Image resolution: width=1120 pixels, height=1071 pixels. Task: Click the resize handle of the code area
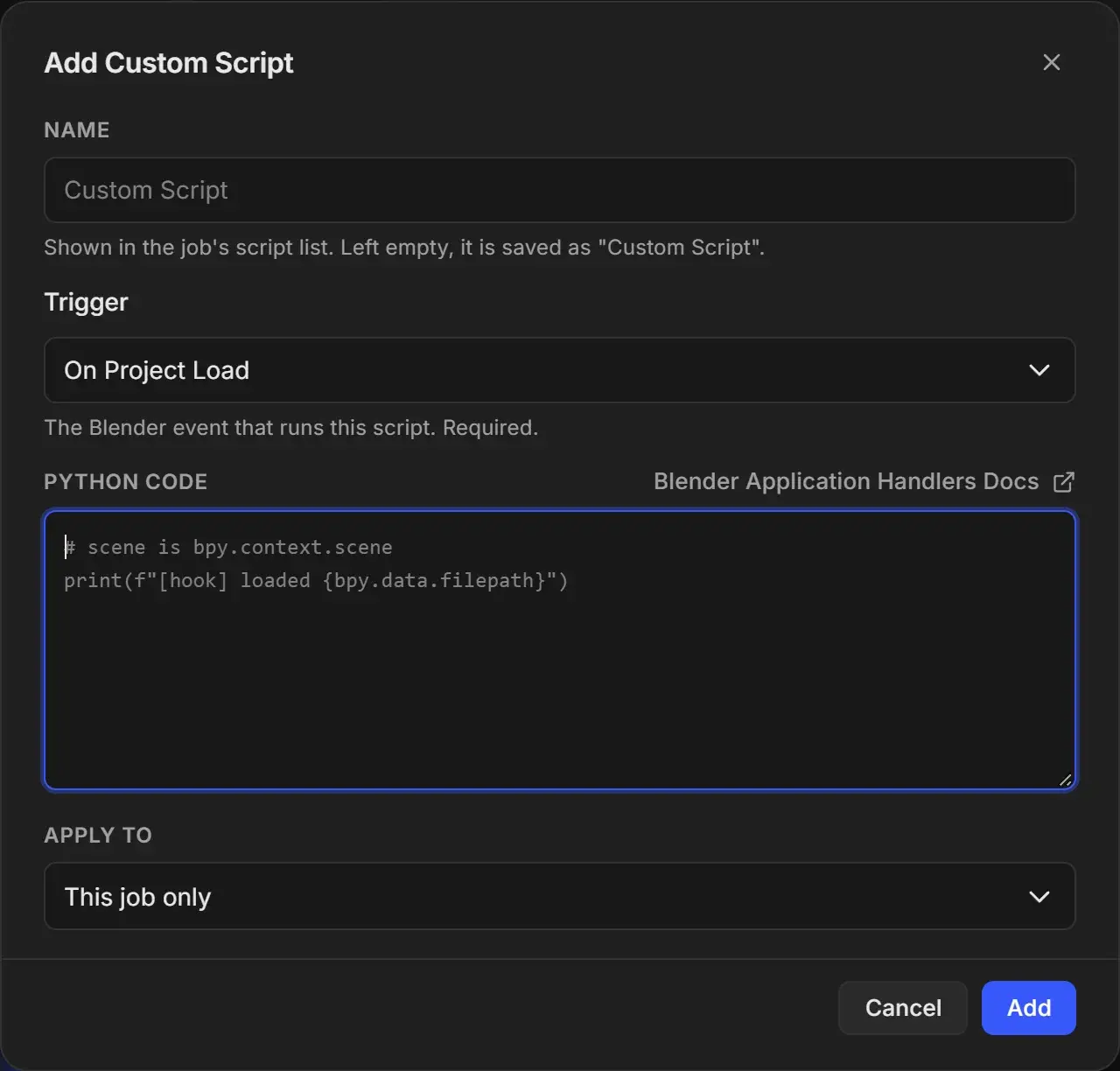point(1064,779)
